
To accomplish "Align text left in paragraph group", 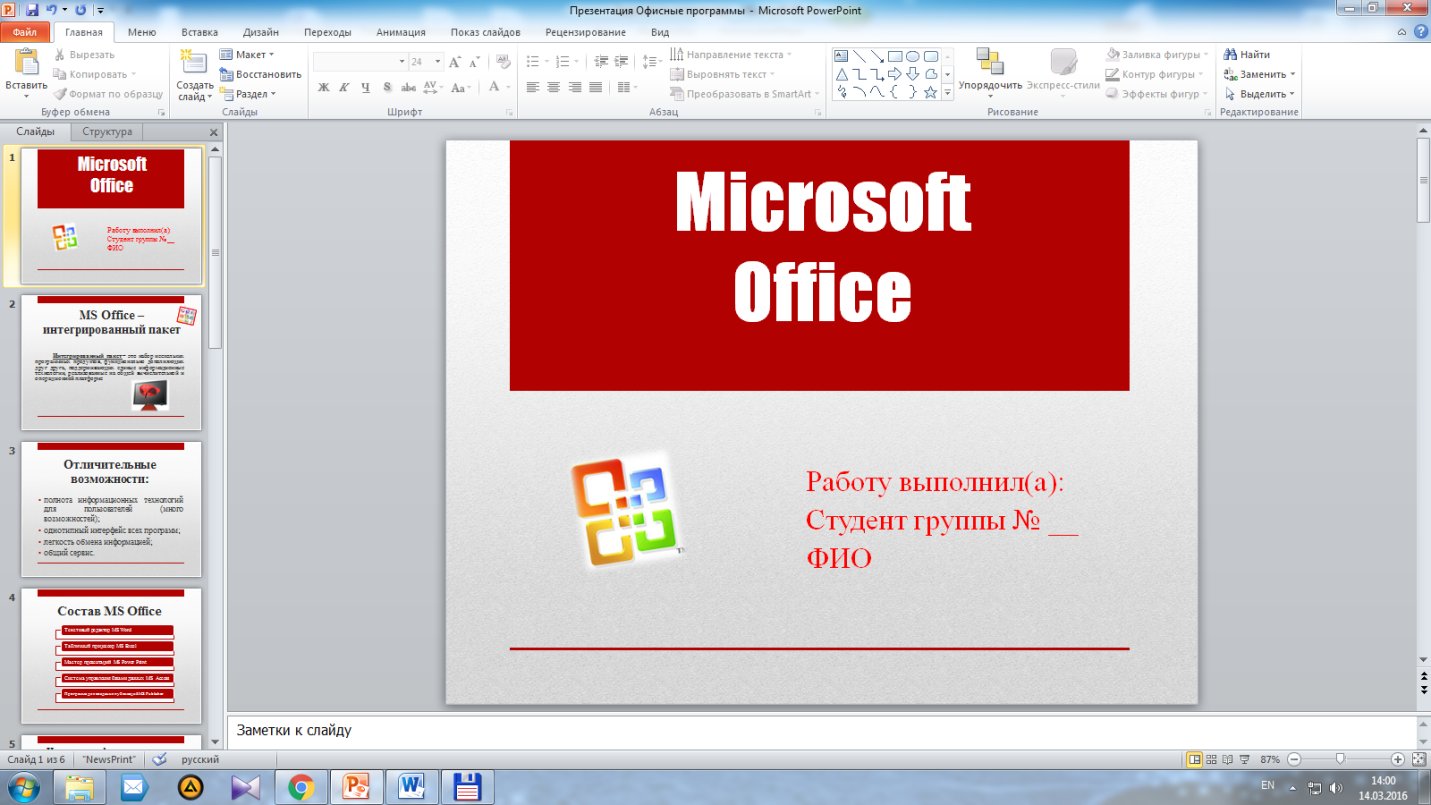I will (533, 88).
